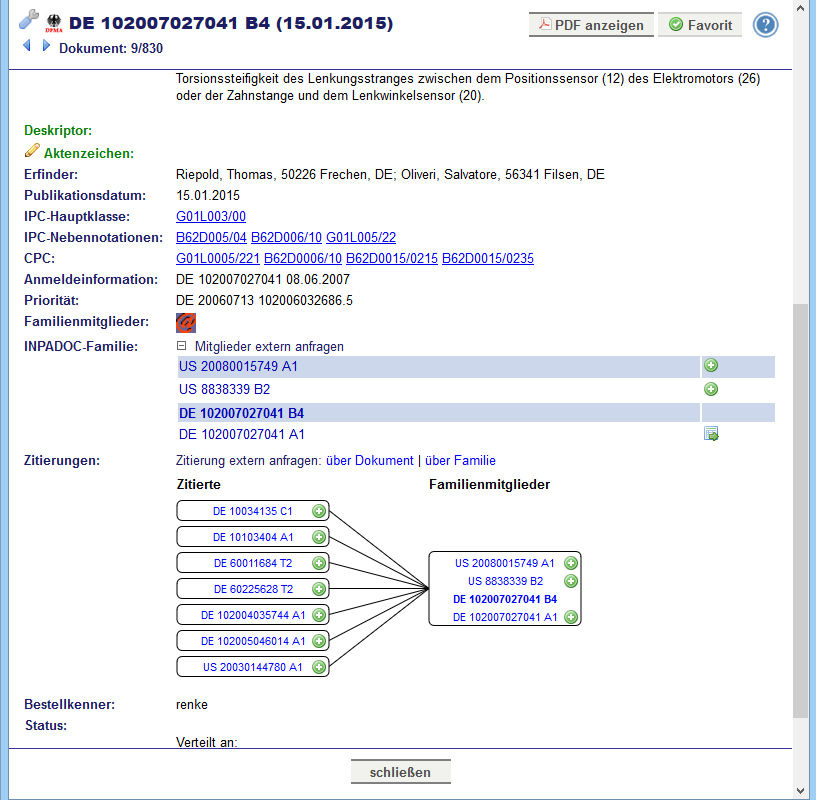
Task: Open CPC link G01L0005/221
Action: tap(218, 259)
